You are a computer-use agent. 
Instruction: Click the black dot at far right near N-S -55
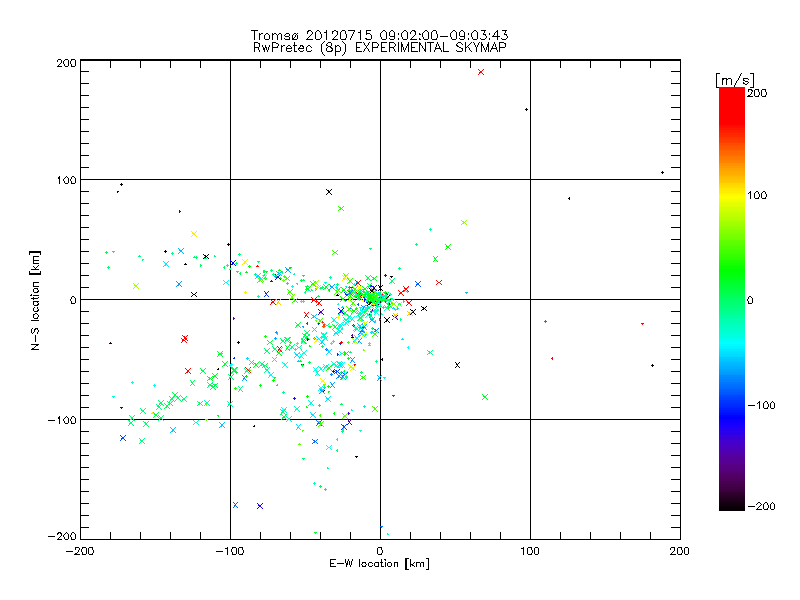coord(653,365)
